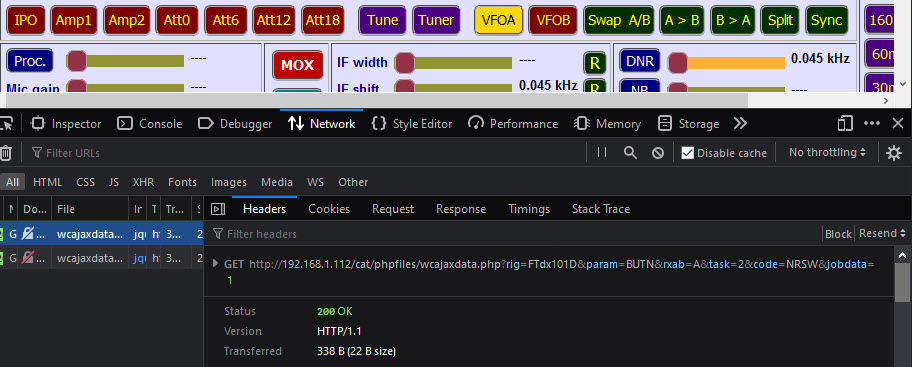Filter requests by Images
The height and width of the screenshot is (367, 912).
(x=229, y=182)
